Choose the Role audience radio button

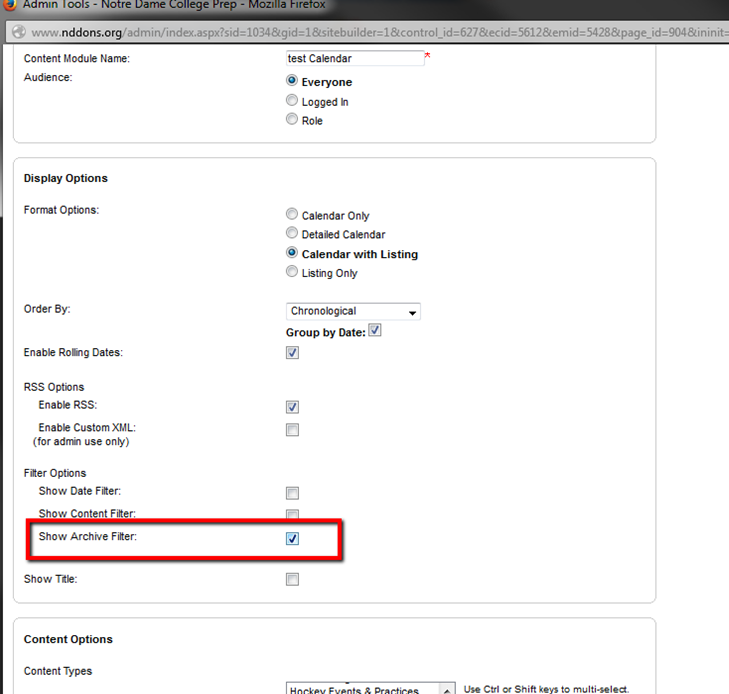(292, 119)
